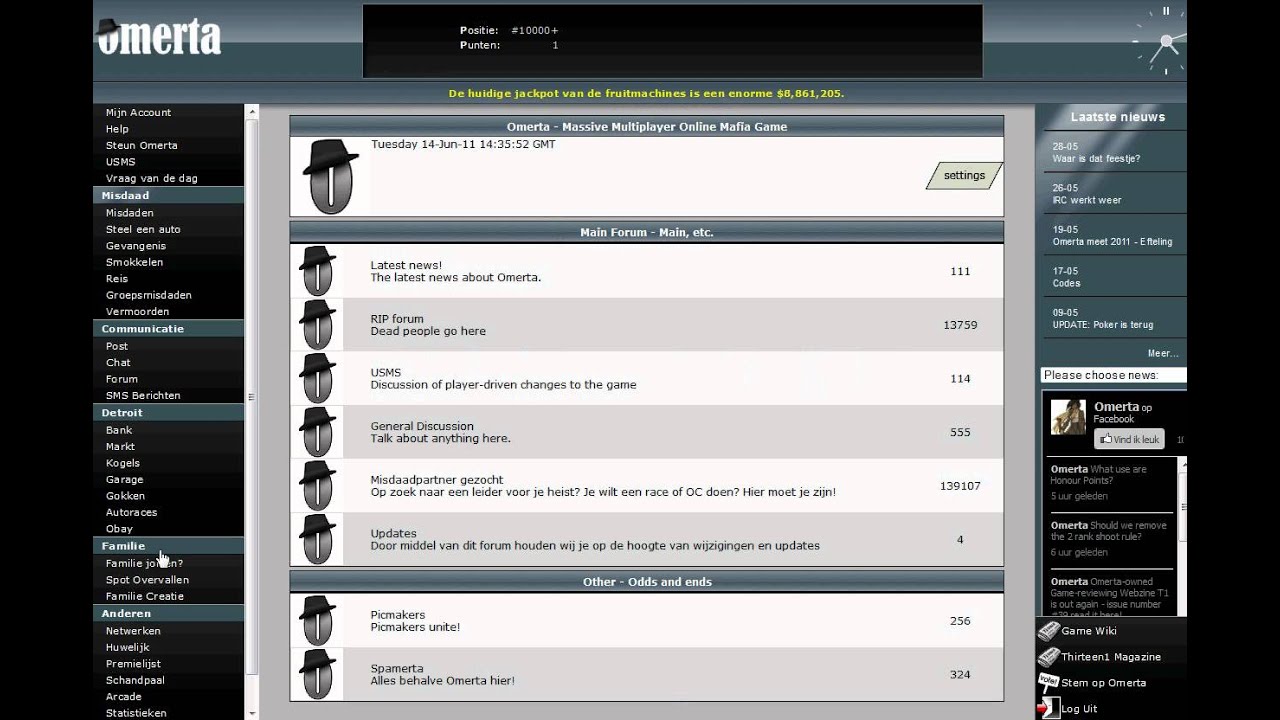This screenshot has width=1280, height=720.
Task: Click the hat icon beside Picmakers forum
Action: point(317,620)
